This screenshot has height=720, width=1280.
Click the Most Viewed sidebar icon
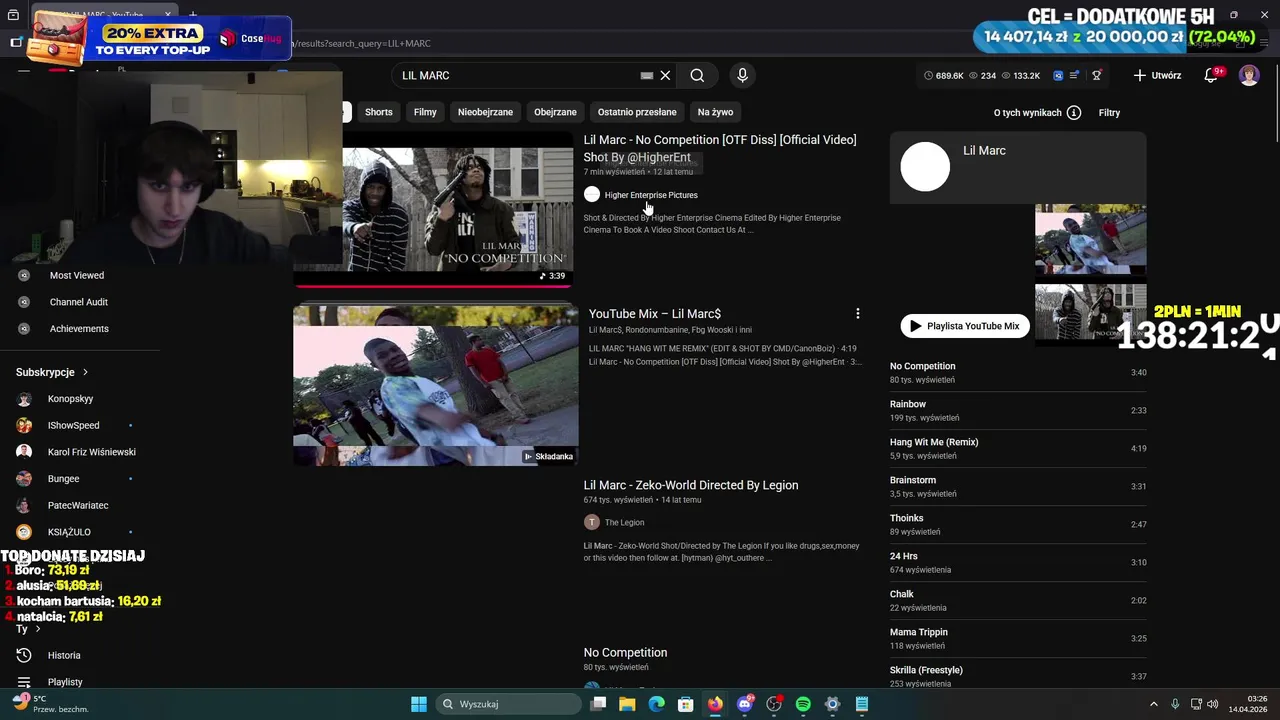(x=24, y=275)
